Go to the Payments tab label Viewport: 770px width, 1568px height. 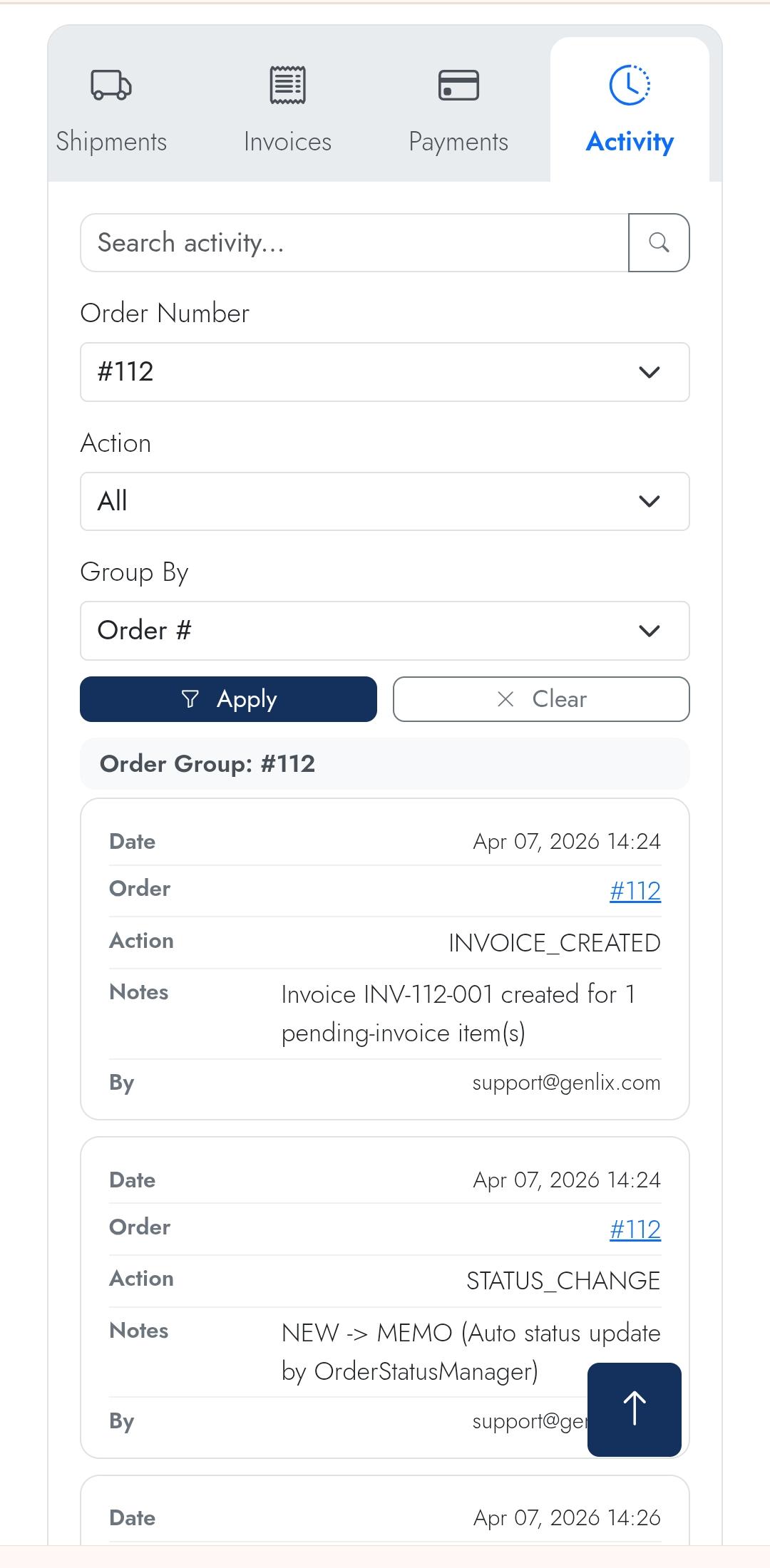click(x=458, y=142)
